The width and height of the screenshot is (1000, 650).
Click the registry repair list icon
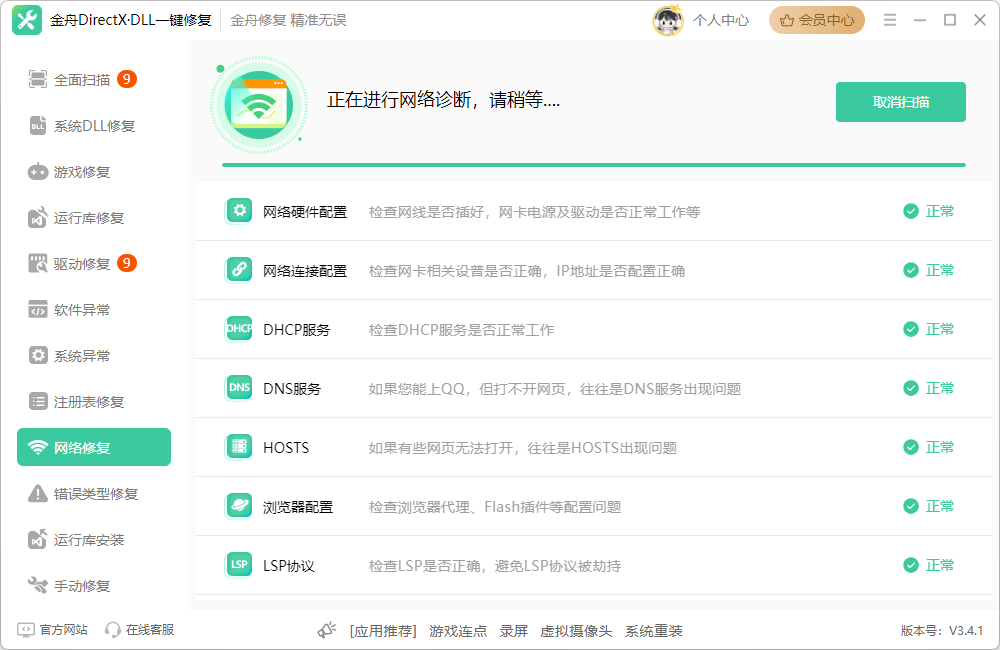click(x=38, y=401)
